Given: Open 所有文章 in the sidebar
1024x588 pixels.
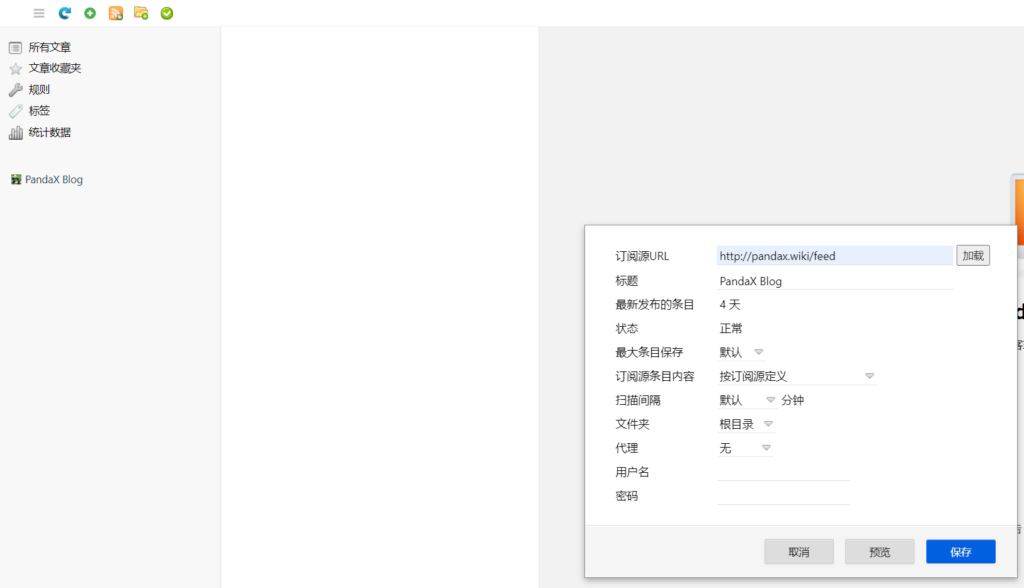Looking at the screenshot, I should click(50, 47).
